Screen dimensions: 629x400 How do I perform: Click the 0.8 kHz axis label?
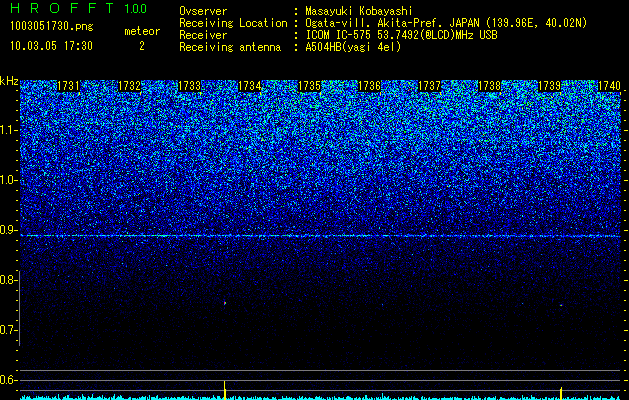coord(8,280)
